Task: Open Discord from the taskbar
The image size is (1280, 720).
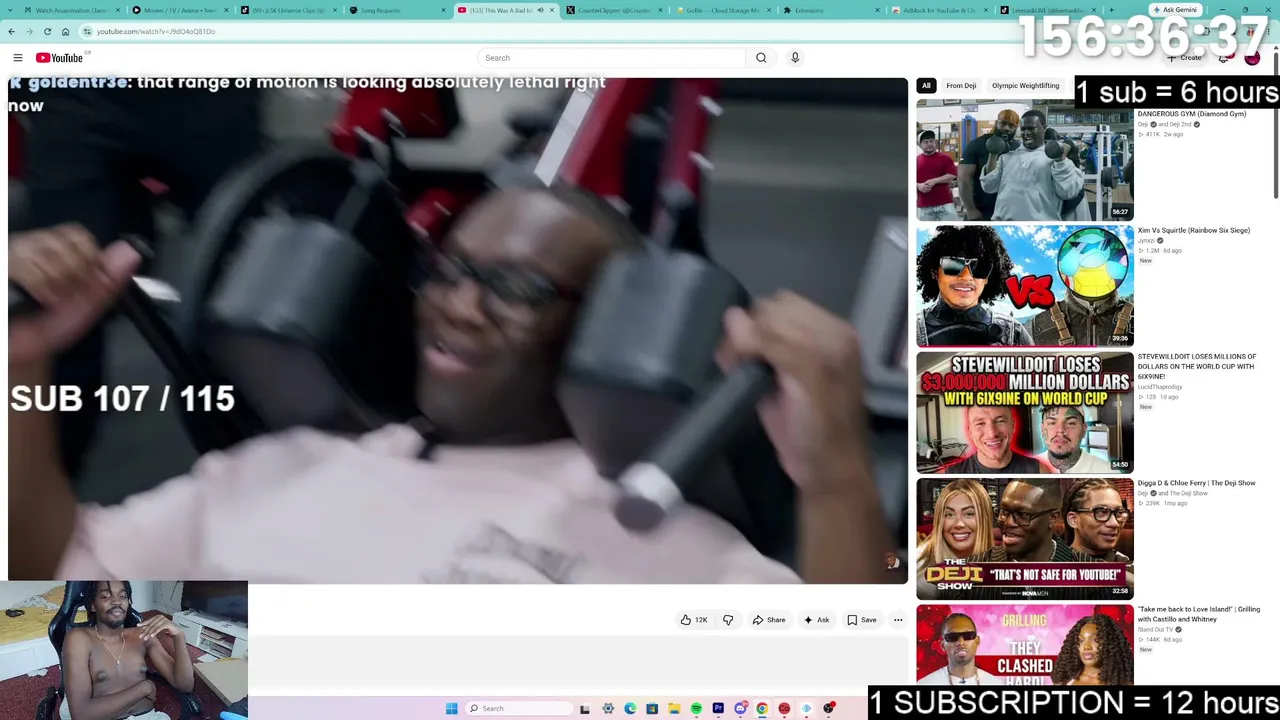Action: (x=740, y=709)
